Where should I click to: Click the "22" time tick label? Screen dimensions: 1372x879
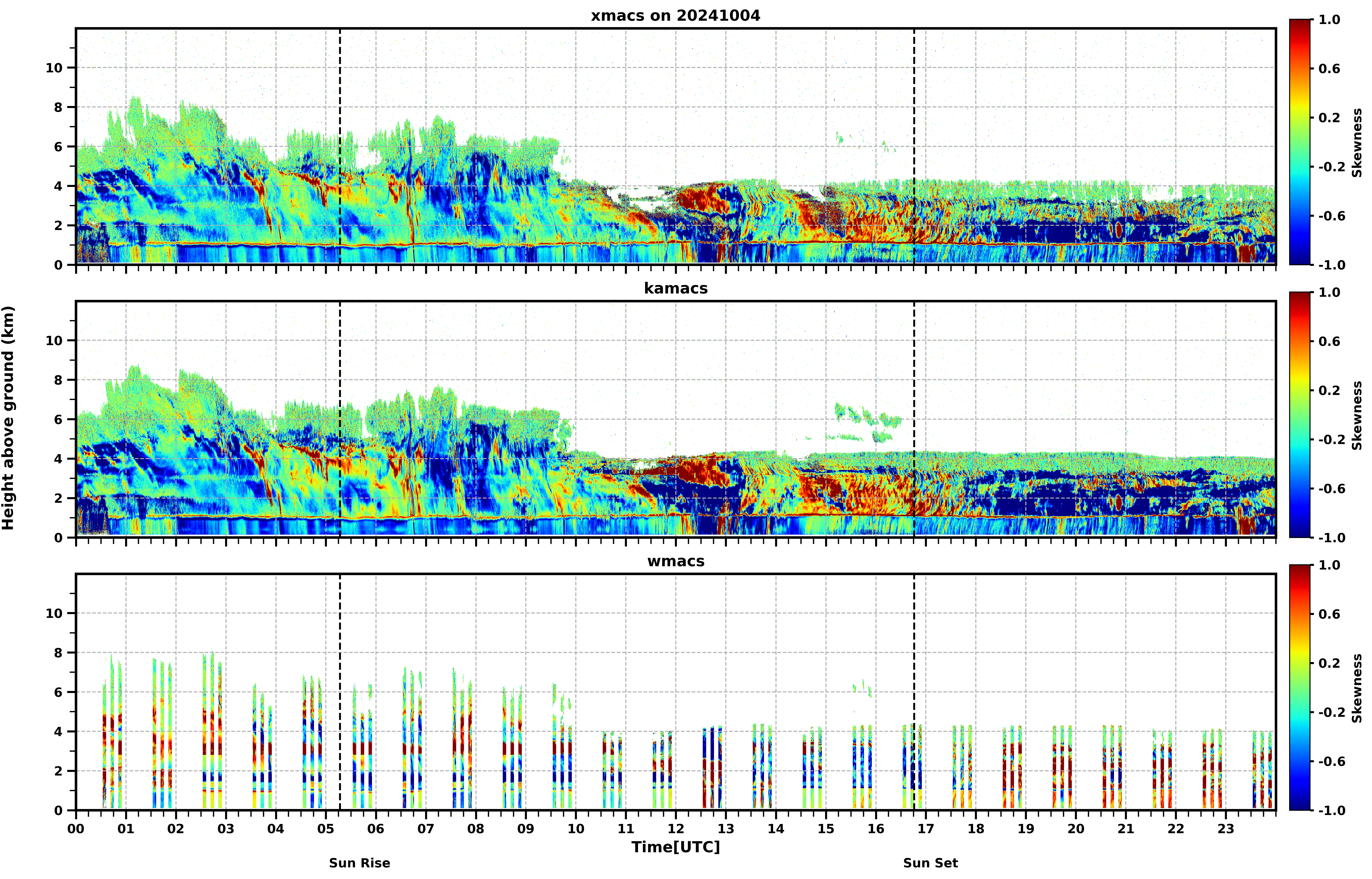tap(1176, 829)
